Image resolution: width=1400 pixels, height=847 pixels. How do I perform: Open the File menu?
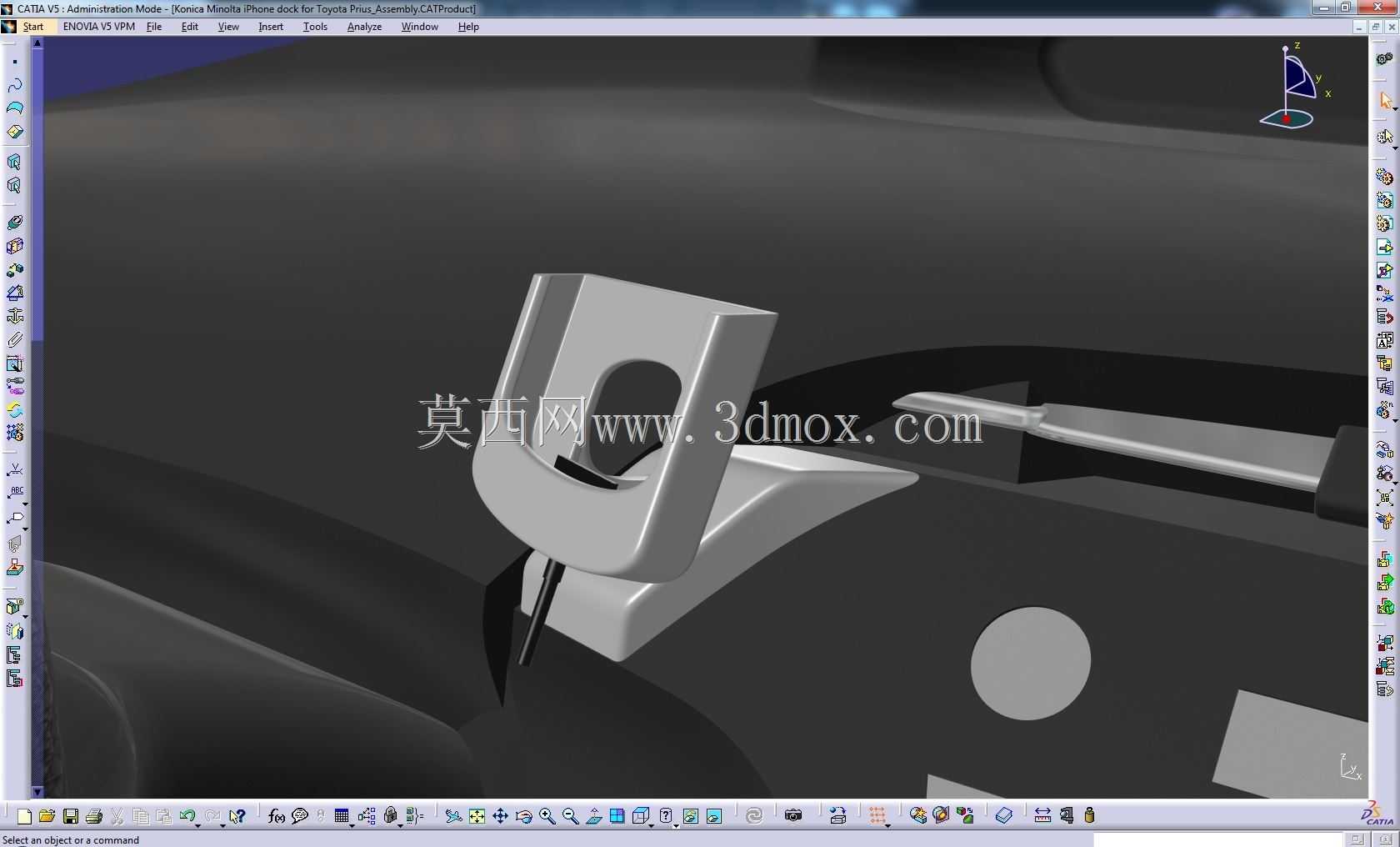coord(154,27)
